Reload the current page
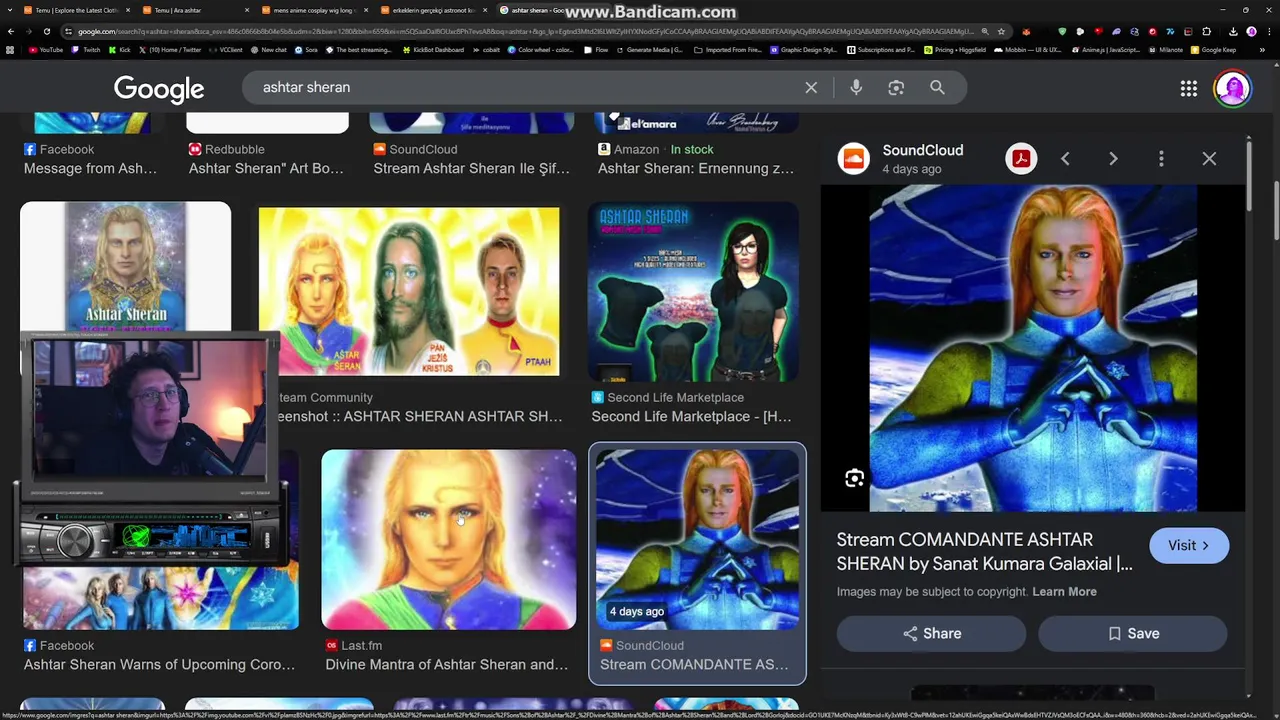 coord(46,31)
